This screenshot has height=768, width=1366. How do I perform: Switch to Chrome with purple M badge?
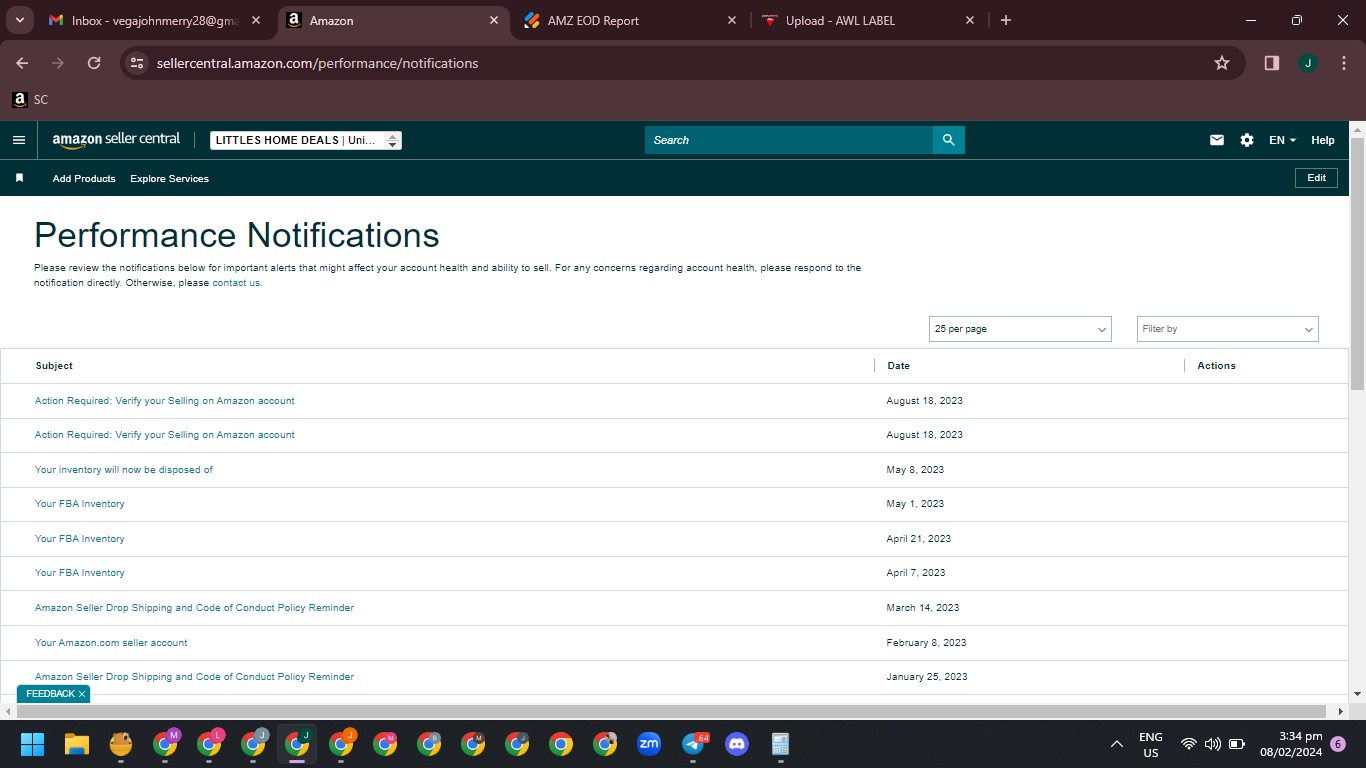coord(165,744)
